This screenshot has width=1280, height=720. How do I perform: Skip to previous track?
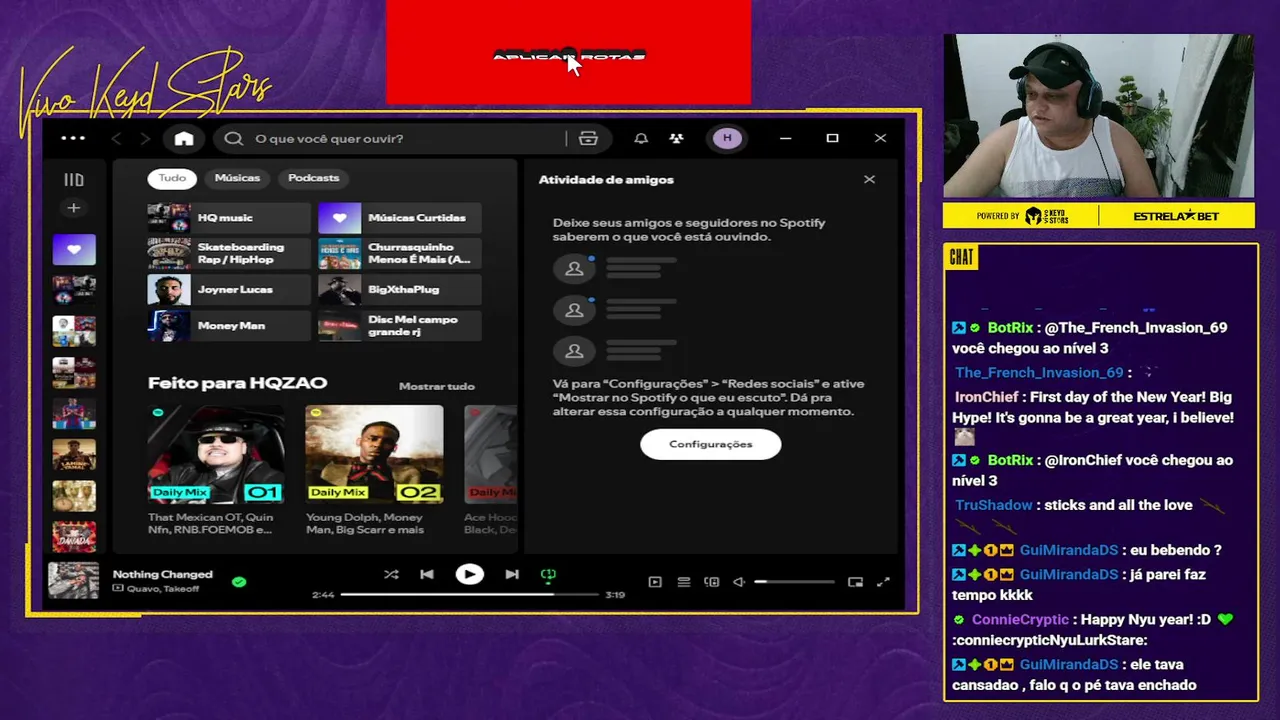(x=427, y=574)
